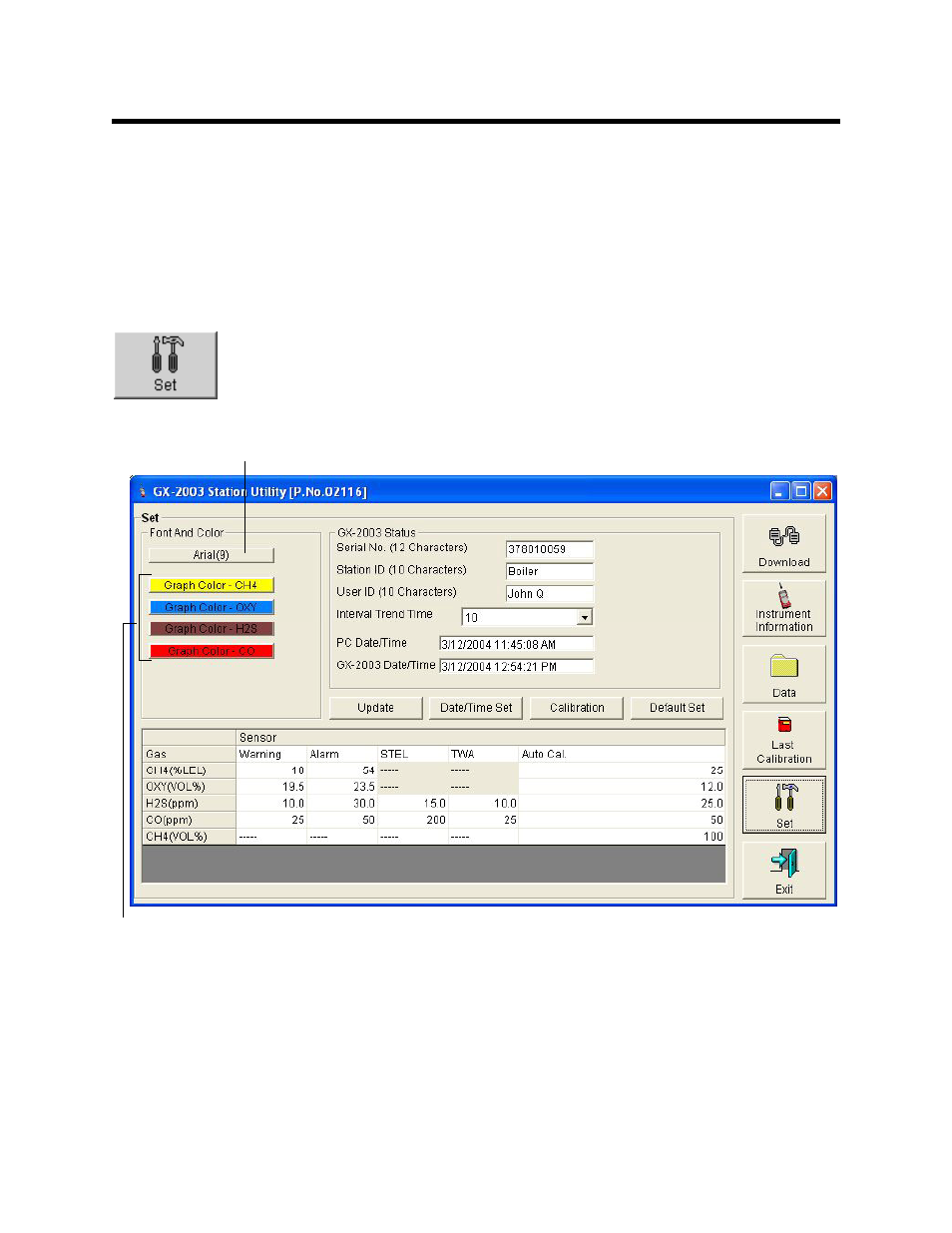Click the Warning column header
Viewport: 952px width, 1233px height.
[x=271, y=754]
